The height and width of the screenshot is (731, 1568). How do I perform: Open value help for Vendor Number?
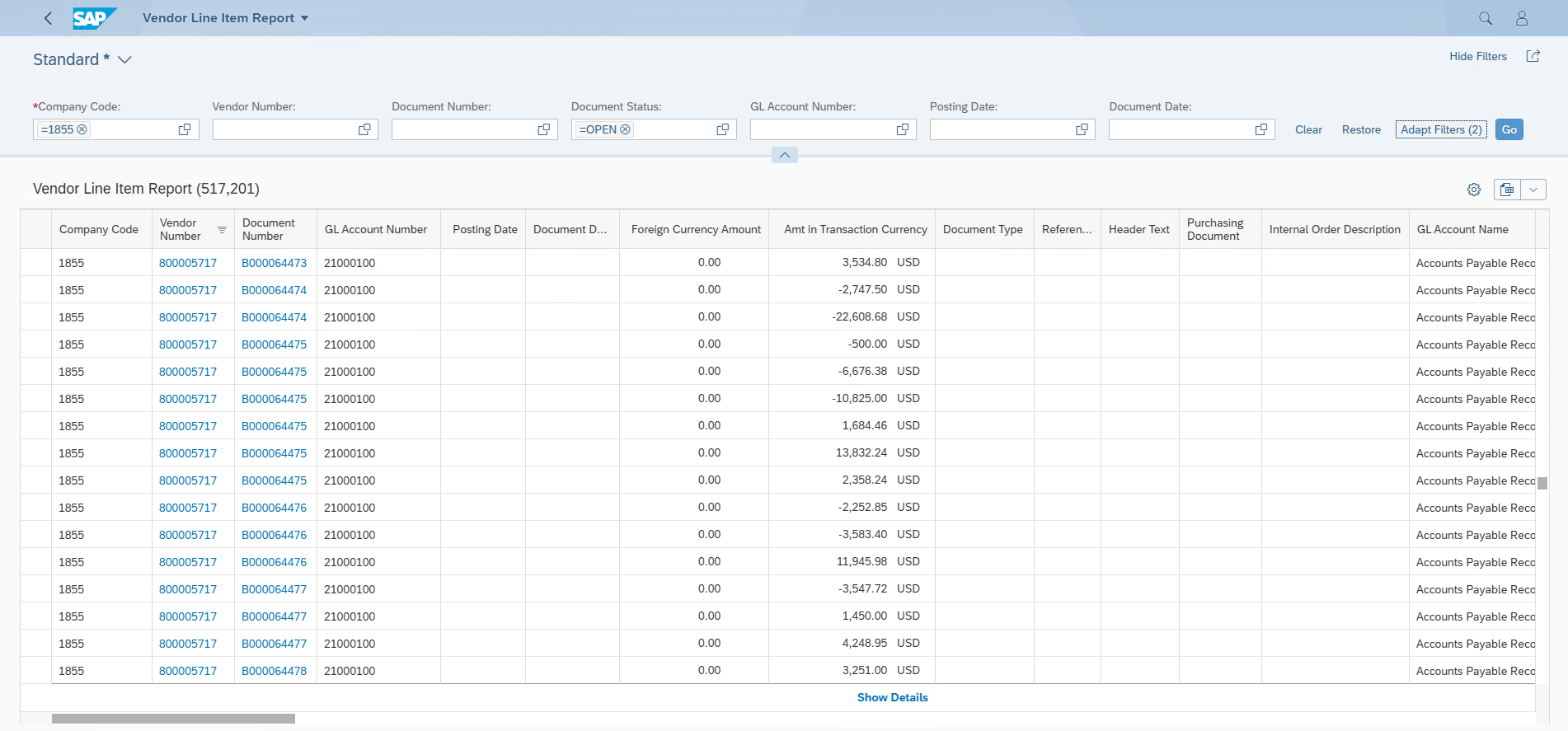point(364,129)
